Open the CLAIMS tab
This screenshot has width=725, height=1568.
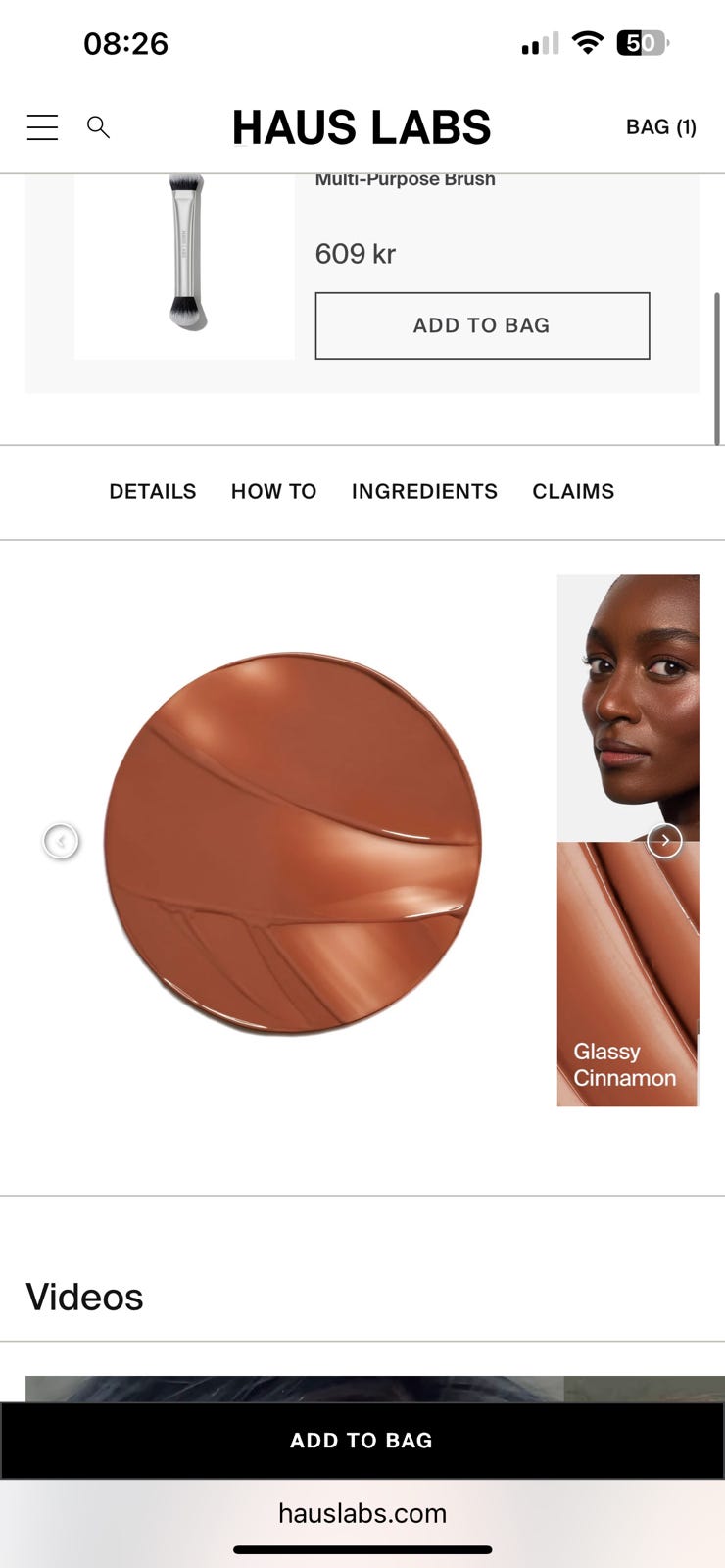[x=573, y=491]
